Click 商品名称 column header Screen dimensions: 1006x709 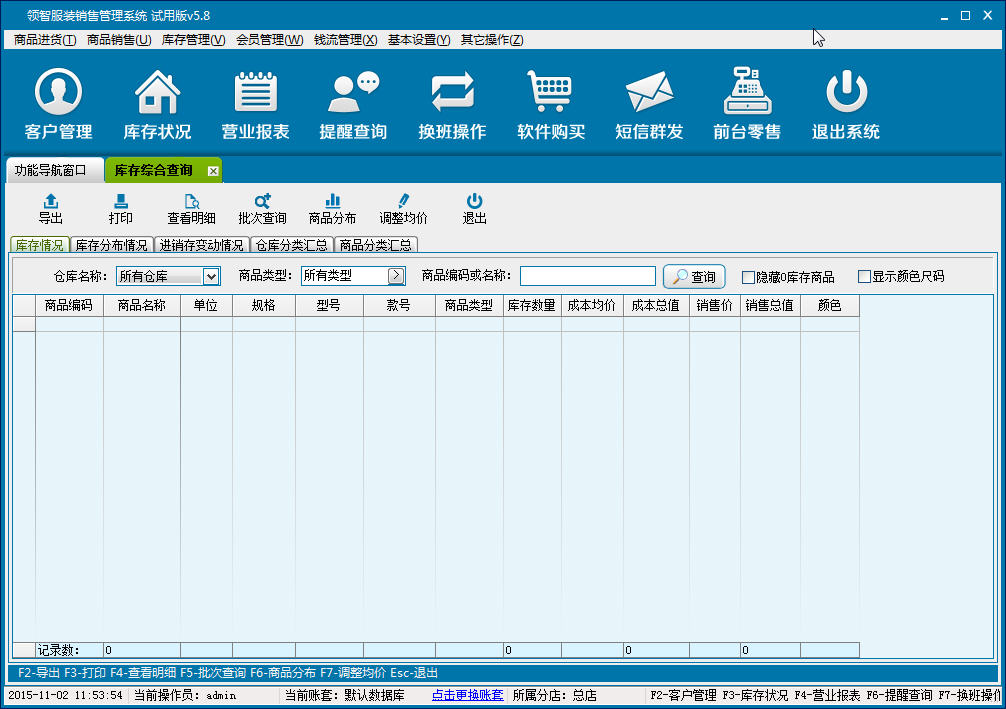point(142,305)
